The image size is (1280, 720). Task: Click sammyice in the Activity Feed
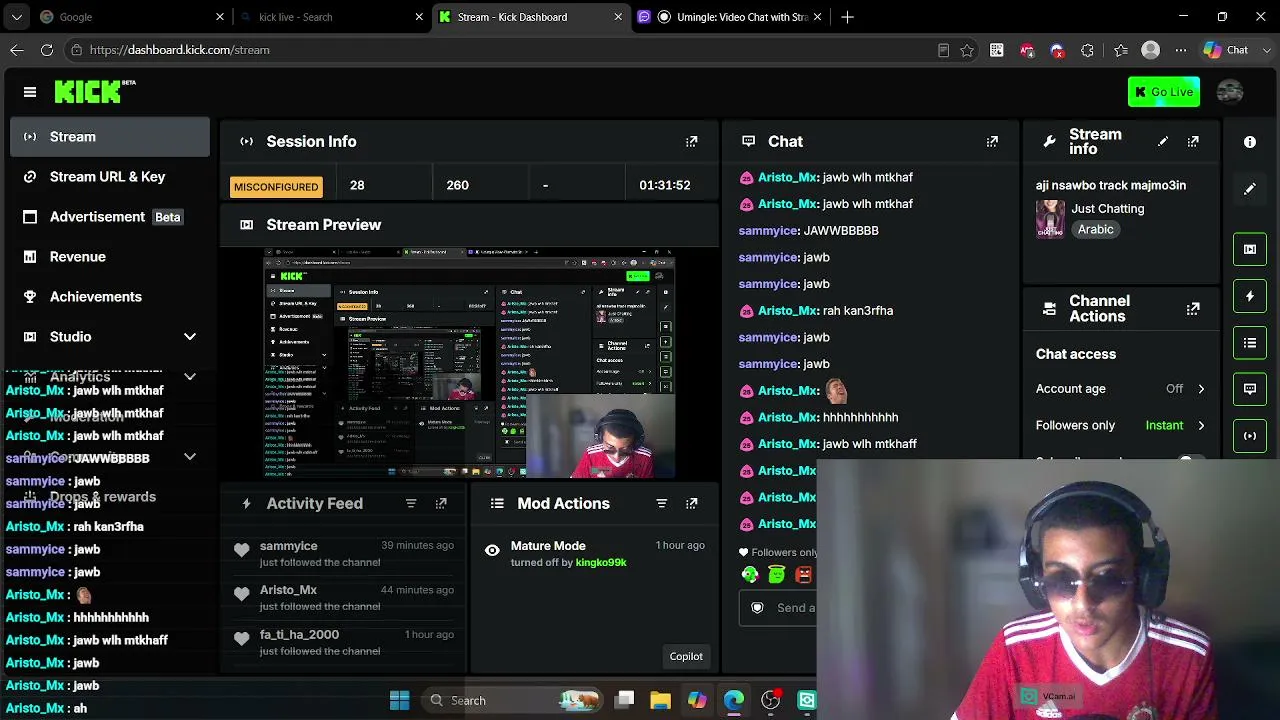pyautogui.click(x=288, y=546)
